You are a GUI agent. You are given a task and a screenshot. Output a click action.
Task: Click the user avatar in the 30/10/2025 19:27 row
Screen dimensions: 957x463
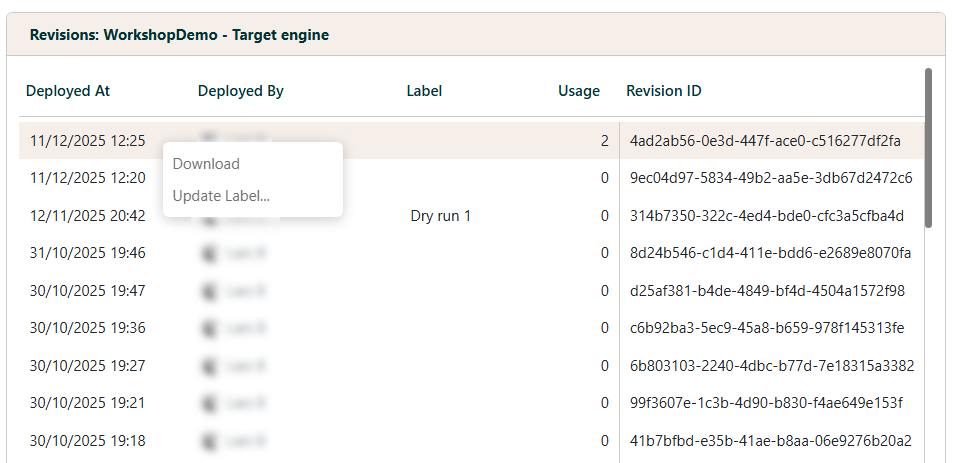click(x=210, y=366)
